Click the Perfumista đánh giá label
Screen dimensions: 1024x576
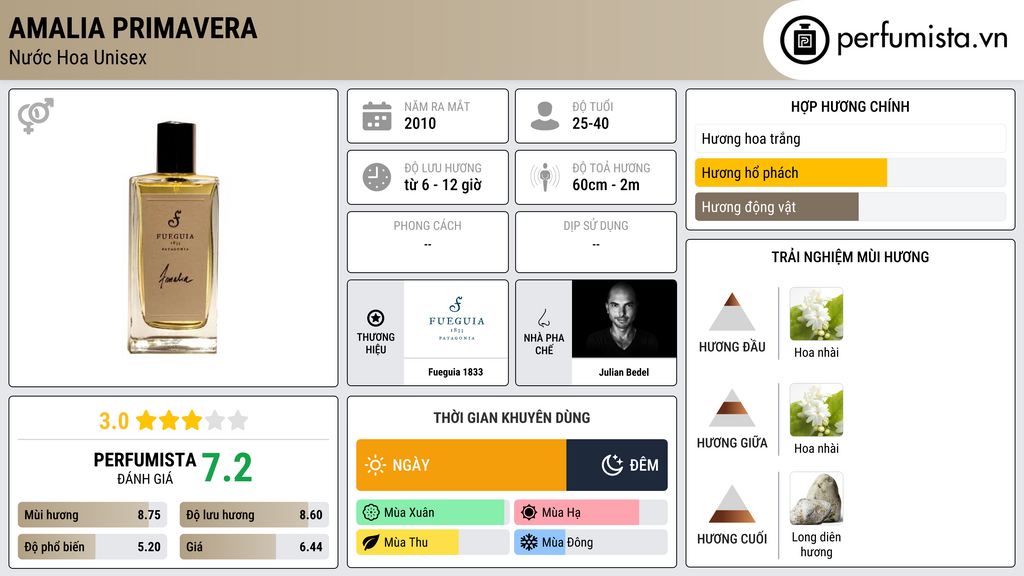click(144, 469)
